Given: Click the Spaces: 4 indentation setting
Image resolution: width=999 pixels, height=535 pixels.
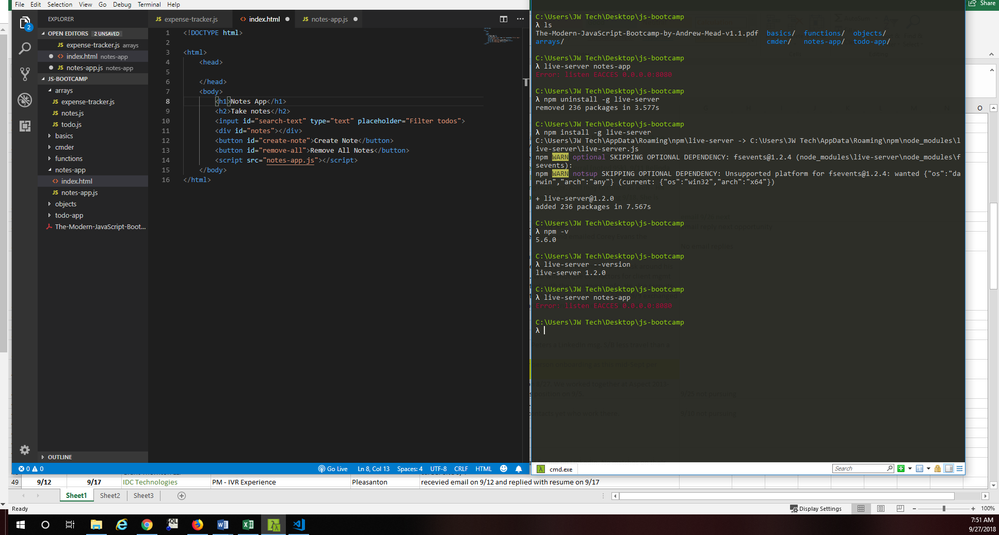Looking at the screenshot, I should click(x=410, y=469).
